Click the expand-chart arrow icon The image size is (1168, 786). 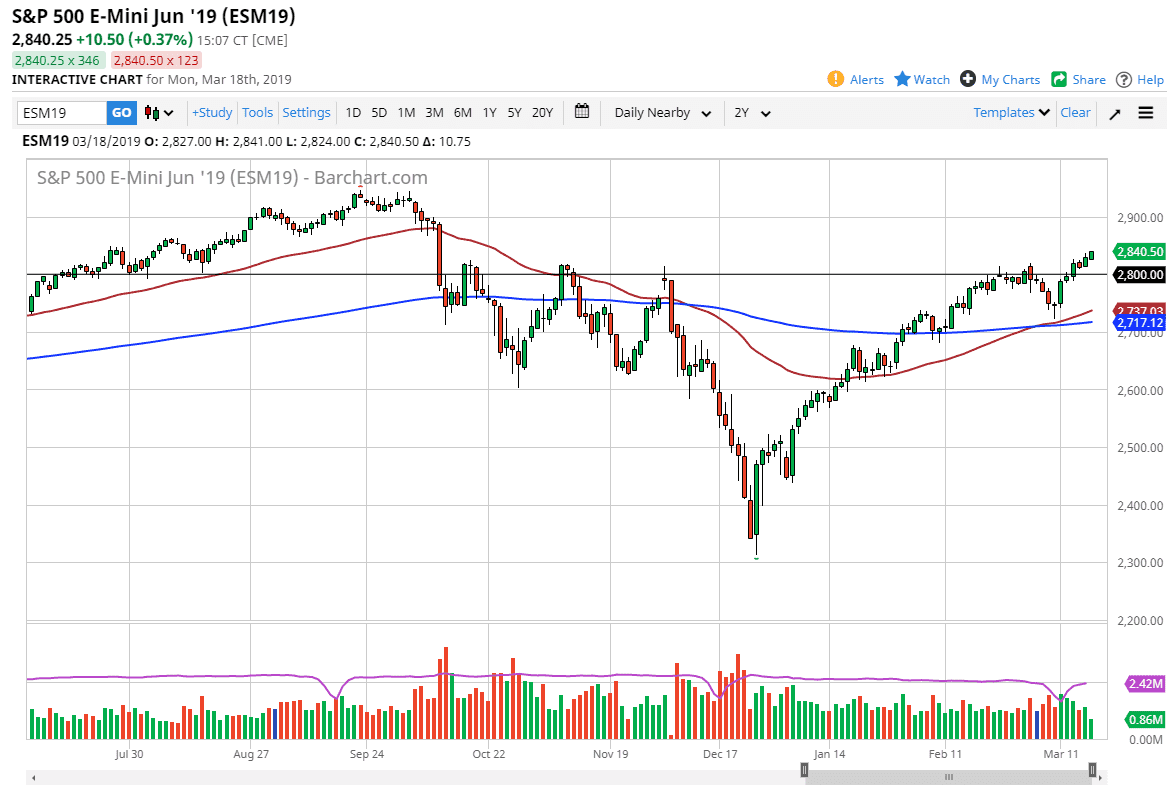pos(1114,112)
